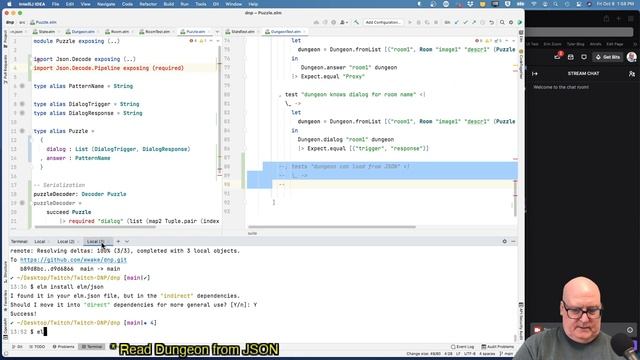Click the Git update project arrow
Image resolution: width=640 pixels, height=360 pixels.
(x=457, y=22)
